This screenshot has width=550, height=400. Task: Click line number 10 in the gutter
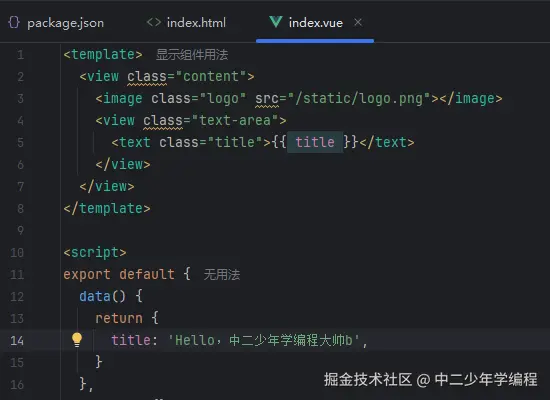pos(17,253)
